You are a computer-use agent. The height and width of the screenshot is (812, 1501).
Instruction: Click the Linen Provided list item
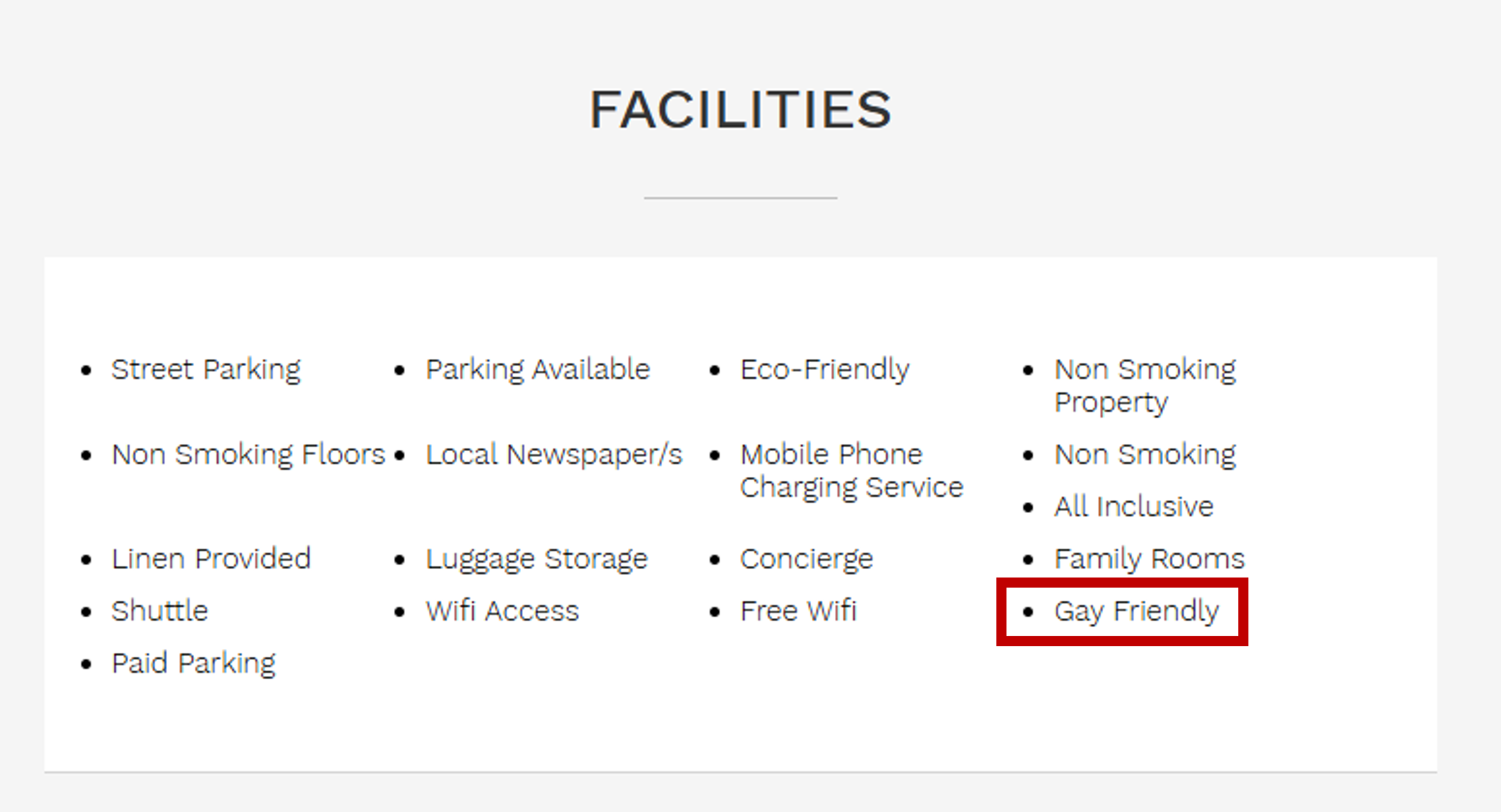pyautogui.click(x=211, y=558)
